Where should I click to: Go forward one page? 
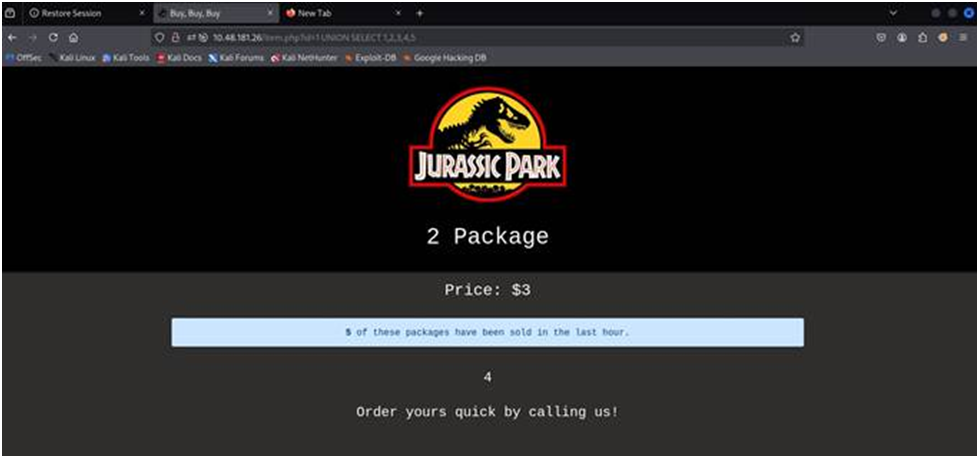(x=33, y=38)
